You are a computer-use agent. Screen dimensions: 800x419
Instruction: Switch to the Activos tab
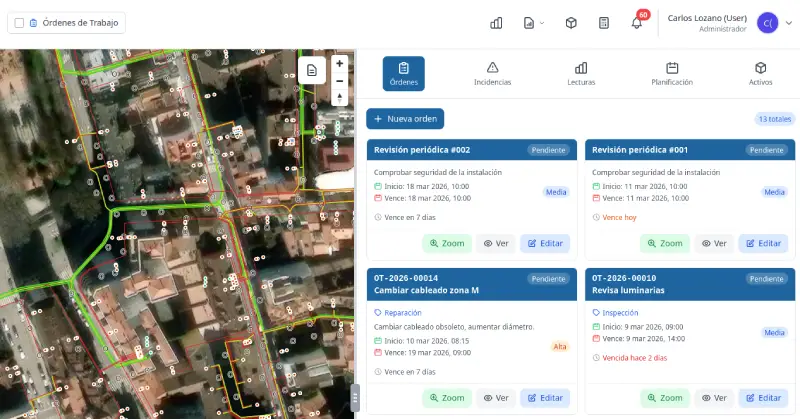coord(760,73)
